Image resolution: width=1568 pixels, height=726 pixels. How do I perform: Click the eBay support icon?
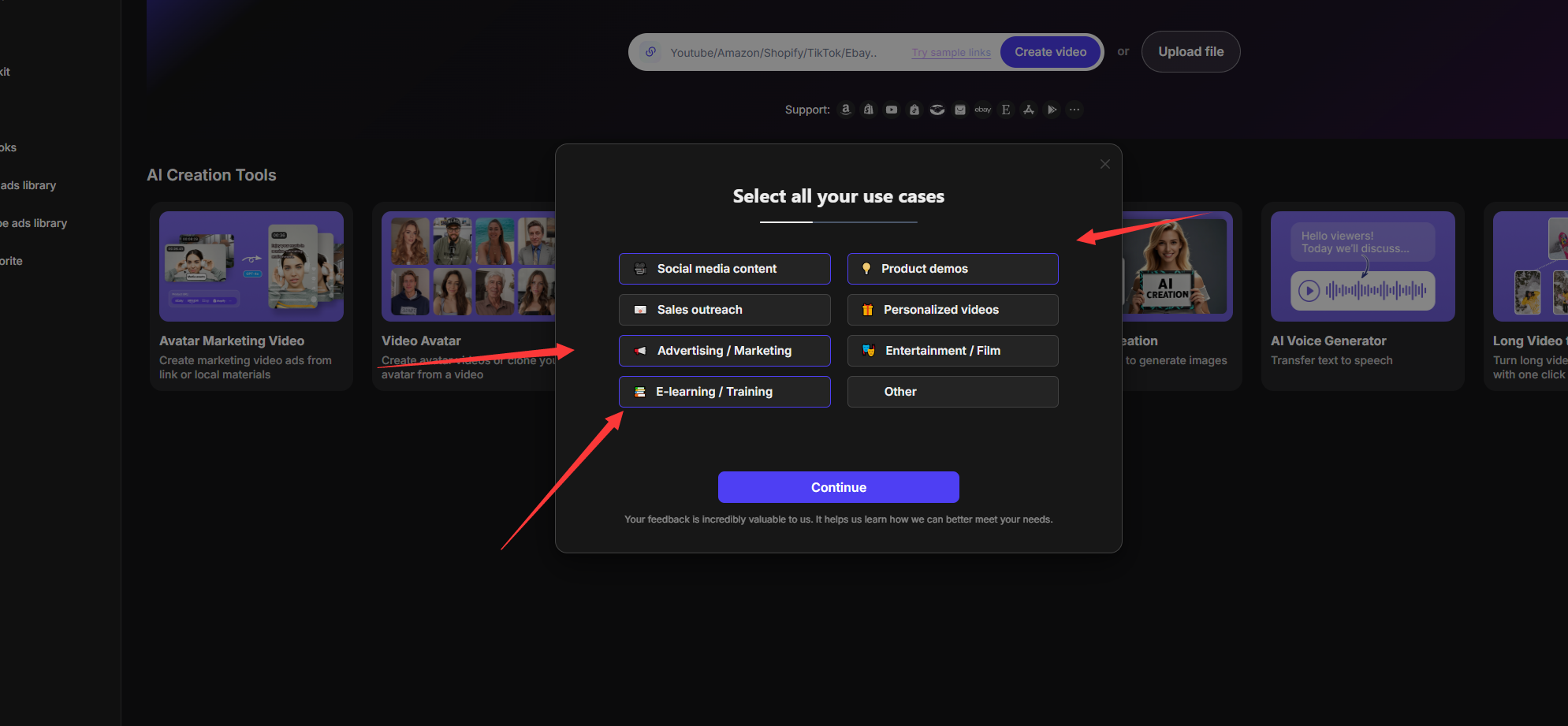point(982,110)
